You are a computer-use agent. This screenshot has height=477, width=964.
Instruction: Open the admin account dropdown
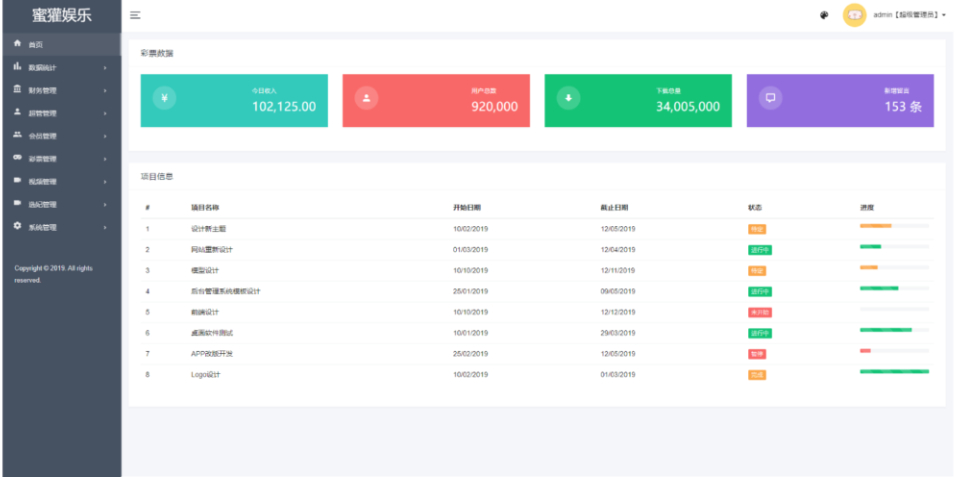tap(909, 15)
